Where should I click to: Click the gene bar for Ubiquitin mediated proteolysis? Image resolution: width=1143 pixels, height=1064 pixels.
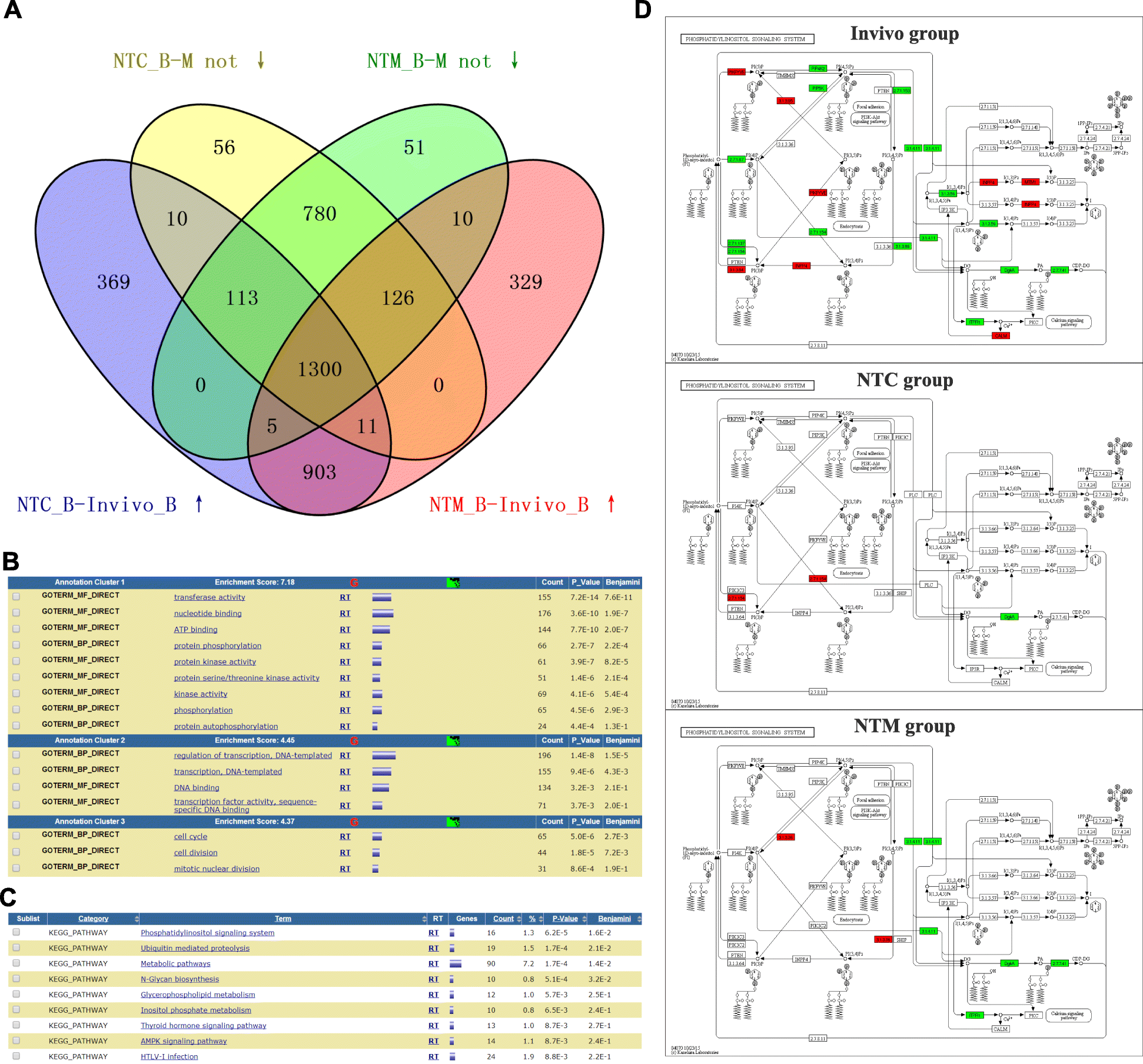(x=452, y=949)
